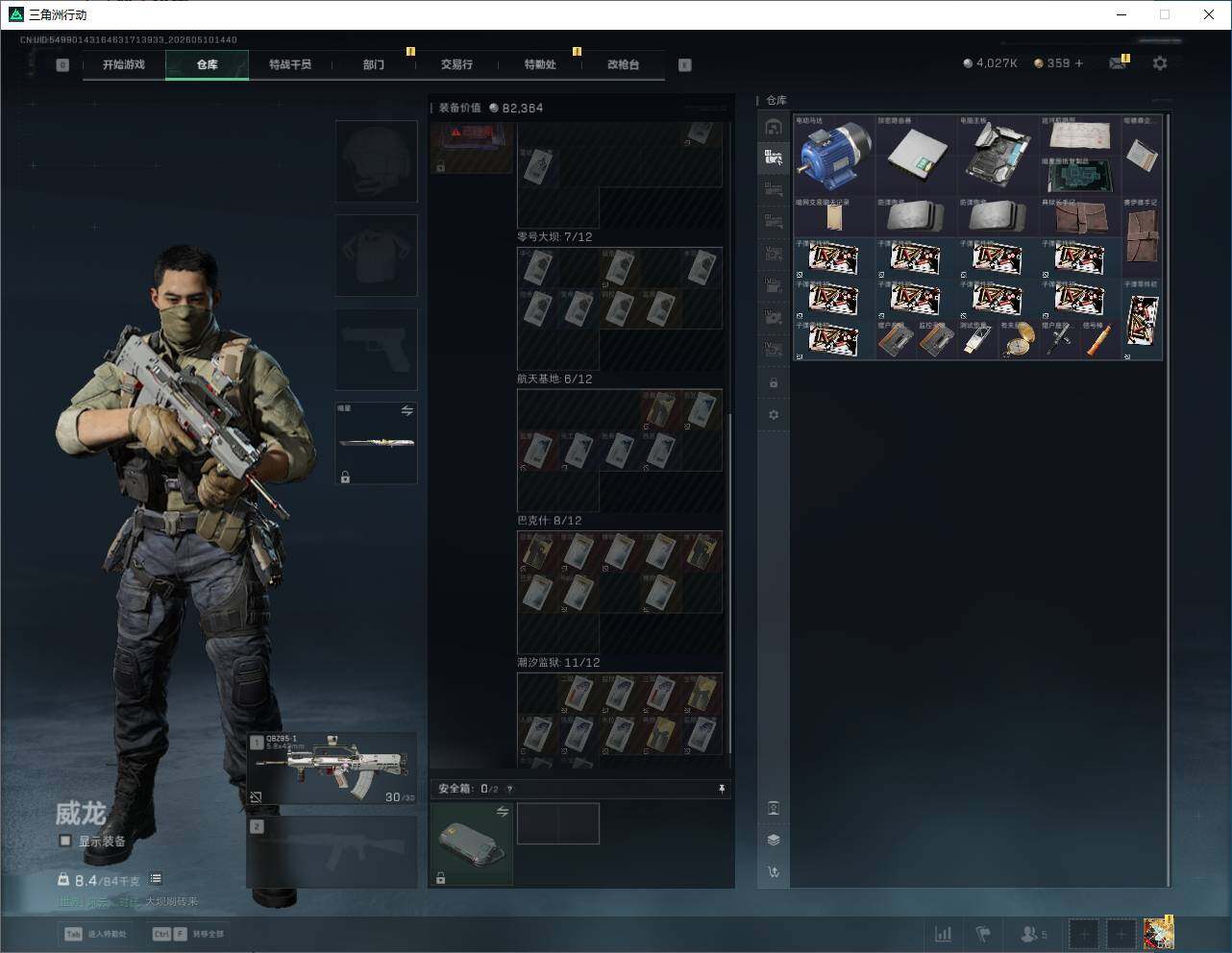Click the 359 premium currency plus button
Viewport: 1232px width, 953px height.
(1079, 63)
